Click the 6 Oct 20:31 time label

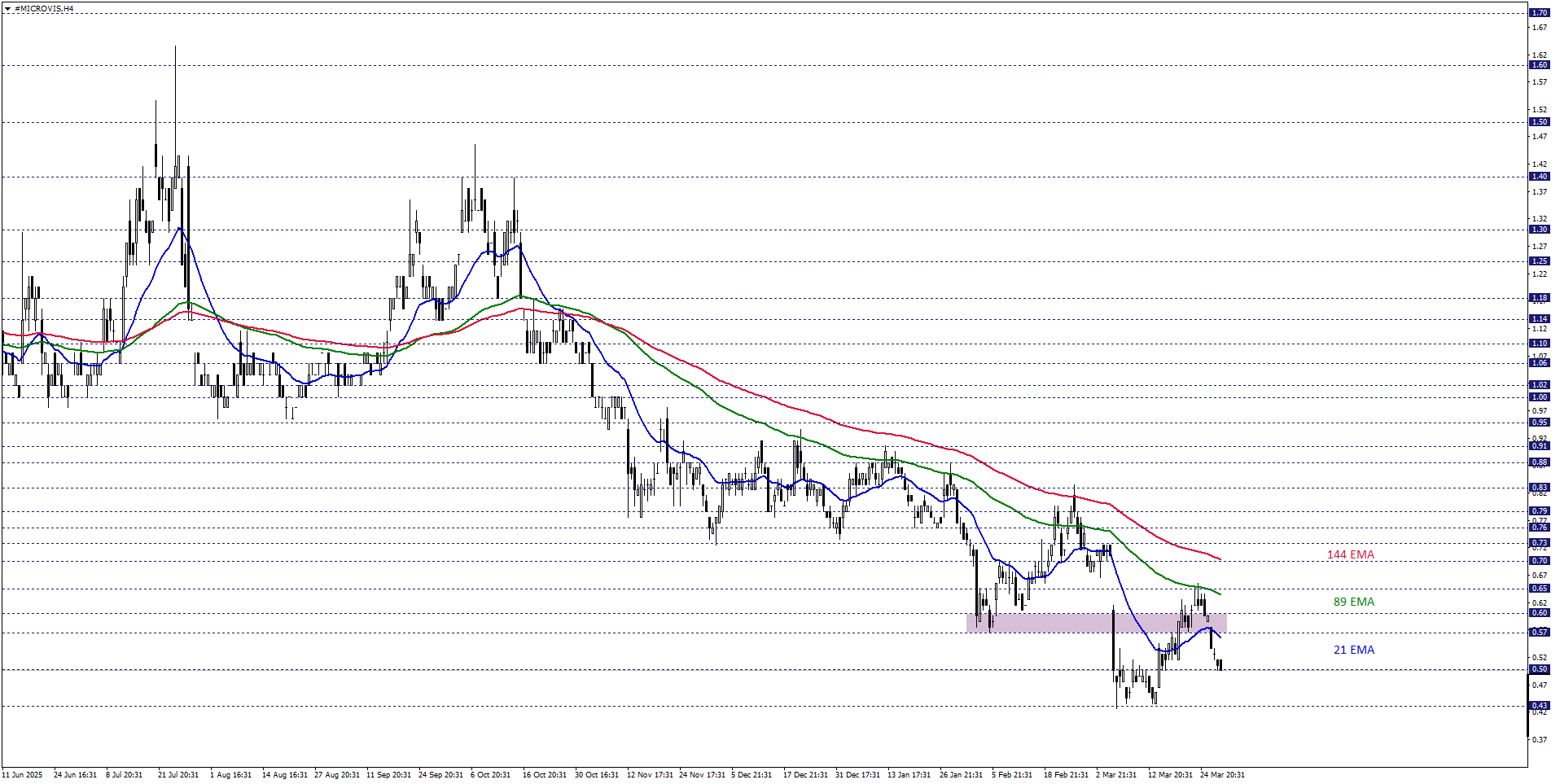click(x=490, y=775)
